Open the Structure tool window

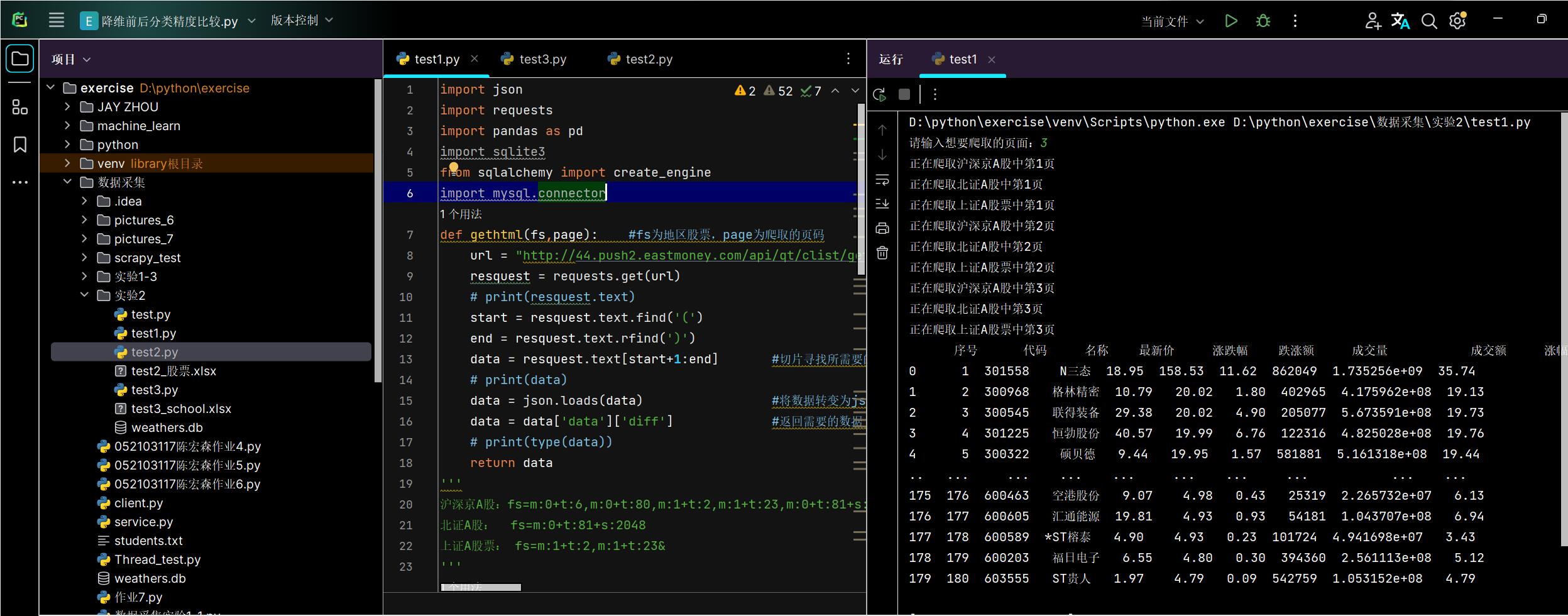(20, 107)
